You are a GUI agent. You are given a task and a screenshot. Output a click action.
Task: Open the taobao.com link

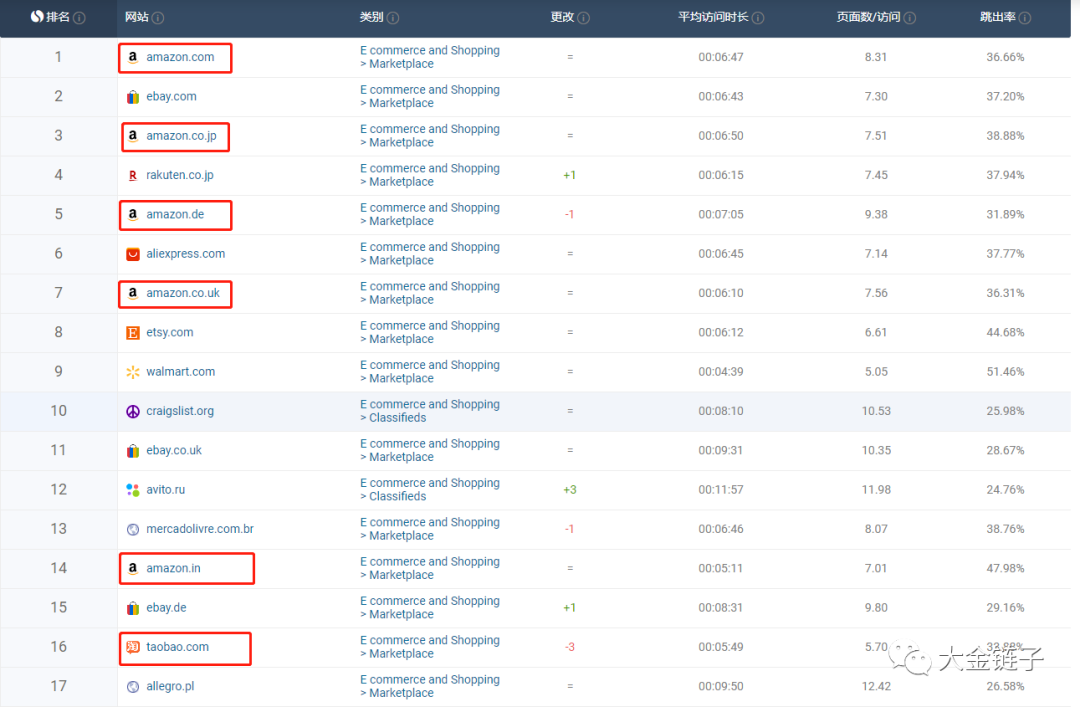coord(177,646)
